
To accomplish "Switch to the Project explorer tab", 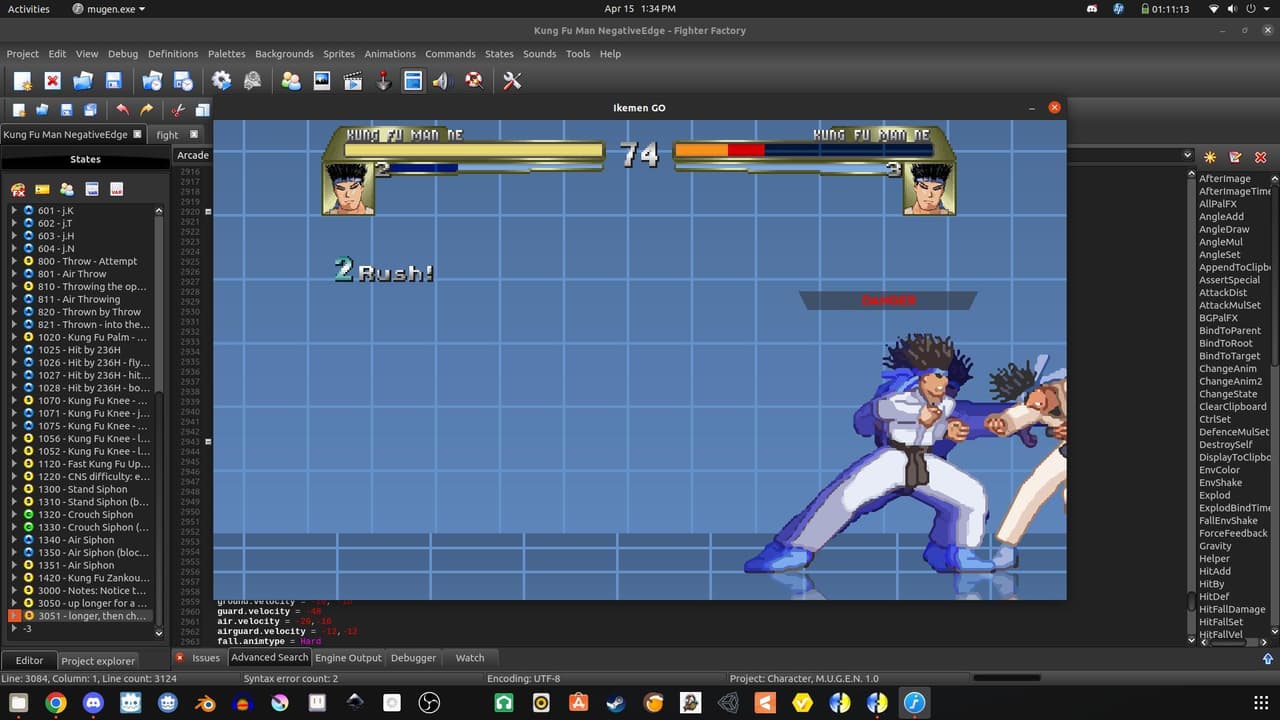I will pyautogui.click(x=98, y=661).
